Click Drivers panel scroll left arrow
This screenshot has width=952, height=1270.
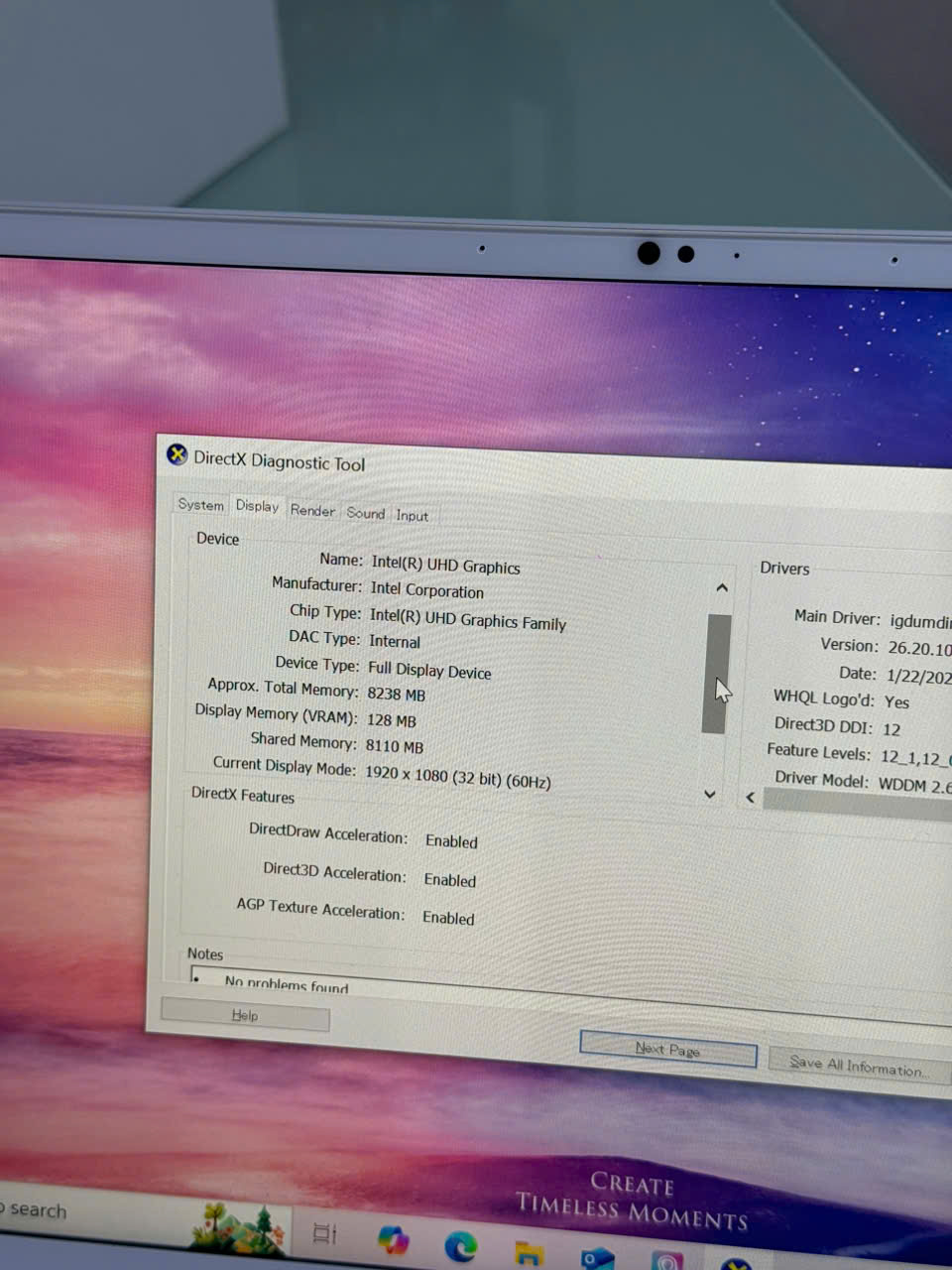pos(751,797)
